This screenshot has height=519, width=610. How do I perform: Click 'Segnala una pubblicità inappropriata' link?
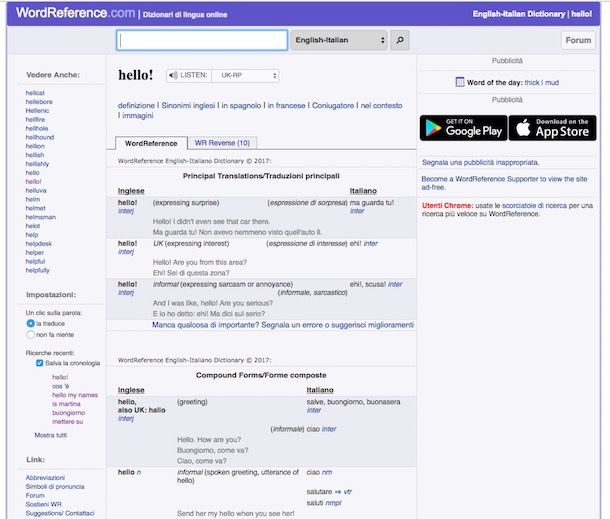[480, 162]
